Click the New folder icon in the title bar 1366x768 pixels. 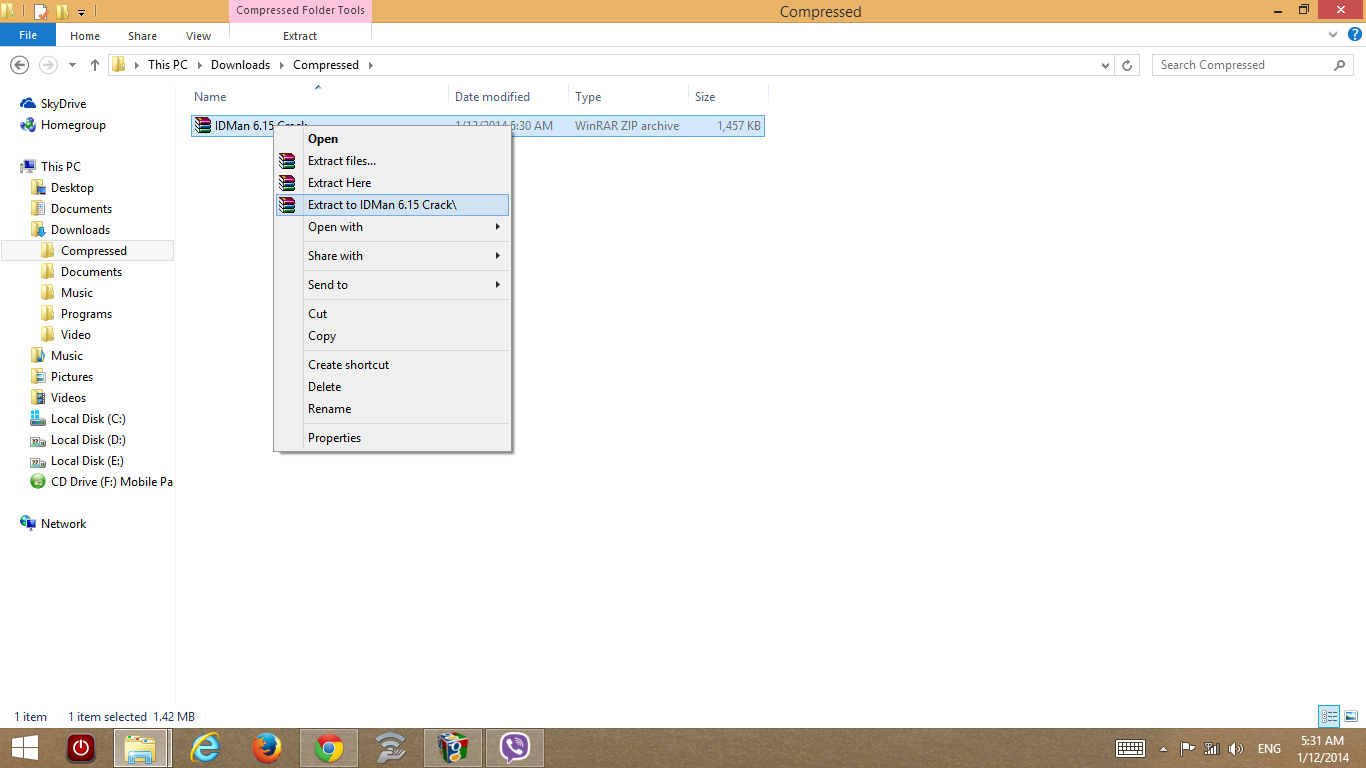pos(62,11)
